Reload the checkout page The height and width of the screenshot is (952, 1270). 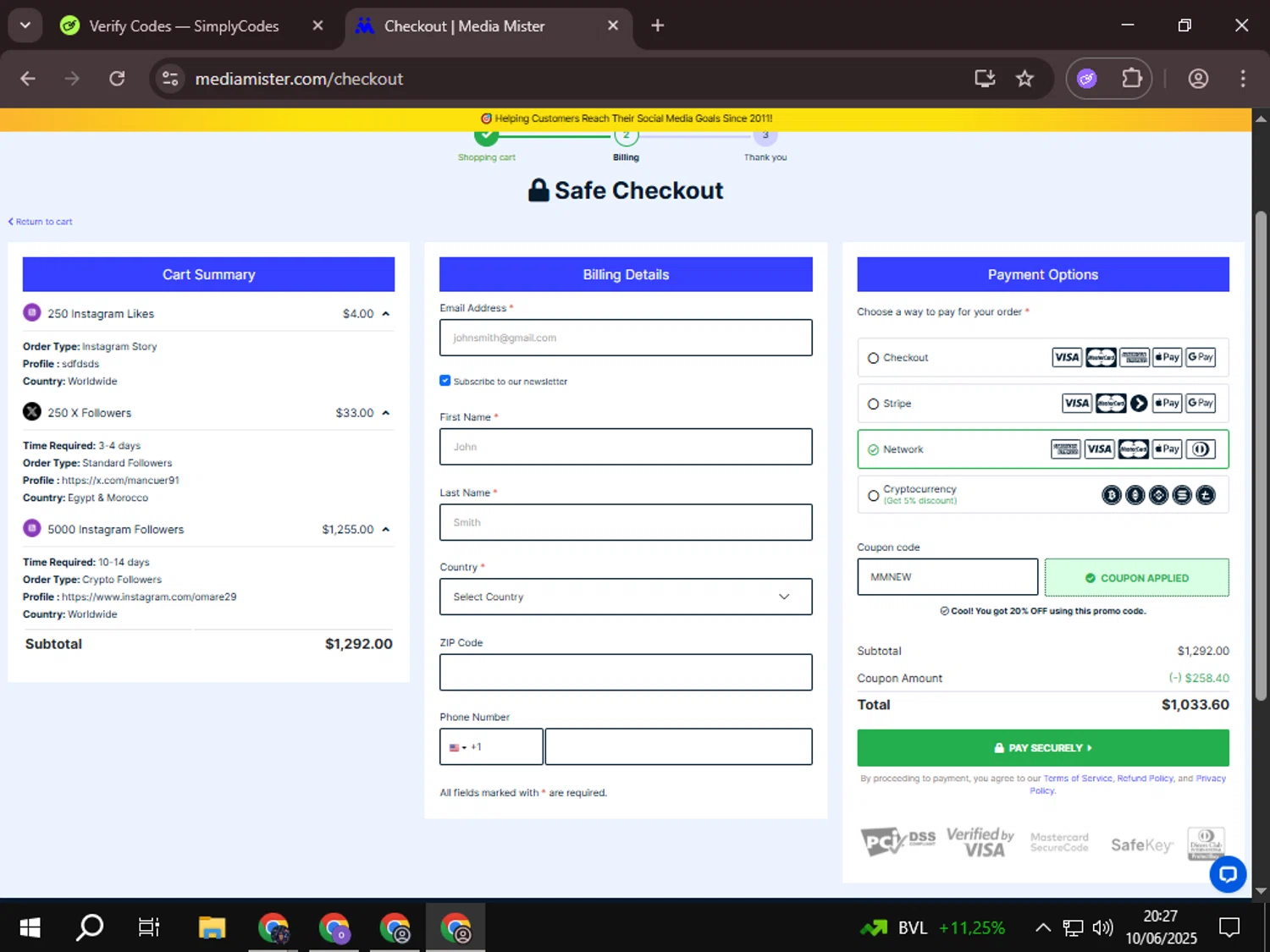tap(117, 79)
